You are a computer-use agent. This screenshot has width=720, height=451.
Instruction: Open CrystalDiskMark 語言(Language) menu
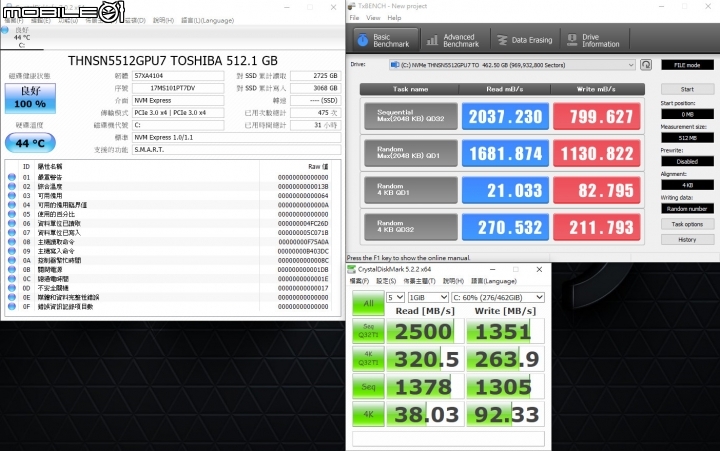494,281
